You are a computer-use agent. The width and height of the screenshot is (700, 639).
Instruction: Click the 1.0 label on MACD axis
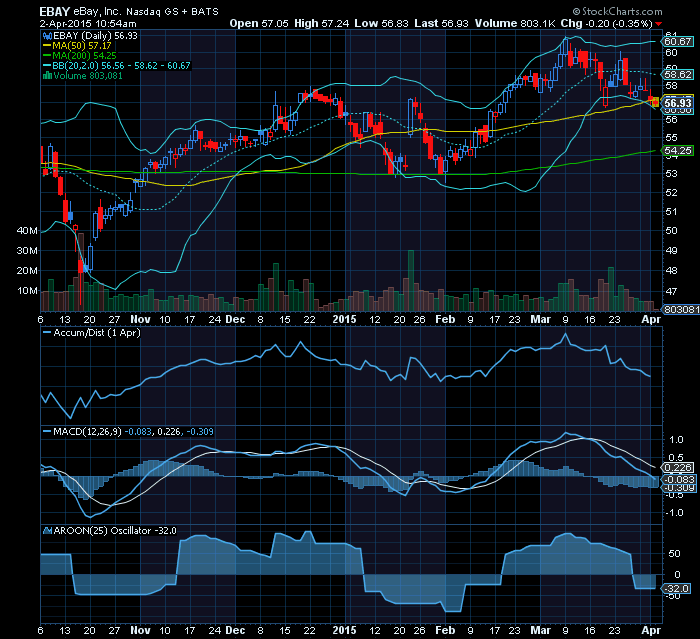[676, 440]
